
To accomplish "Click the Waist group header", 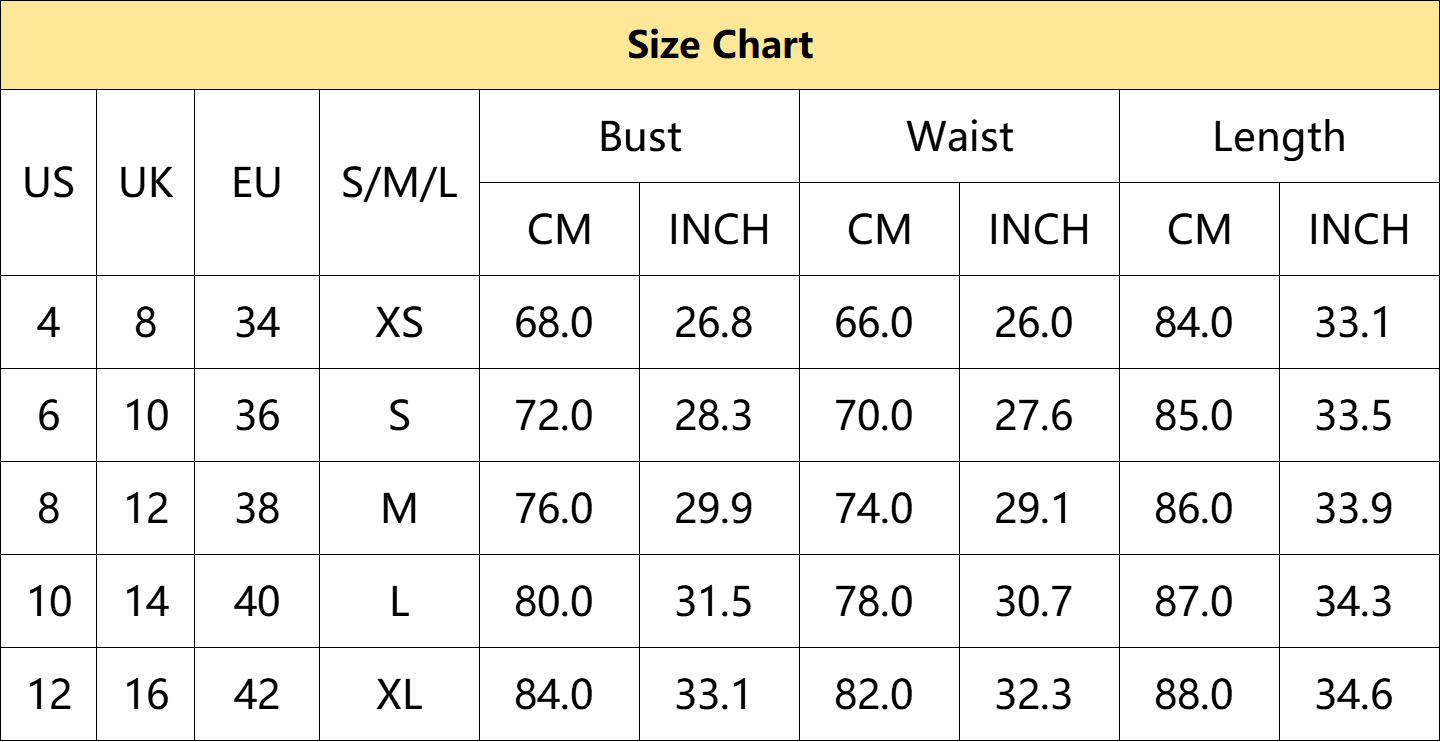I will tap(960, 136).
